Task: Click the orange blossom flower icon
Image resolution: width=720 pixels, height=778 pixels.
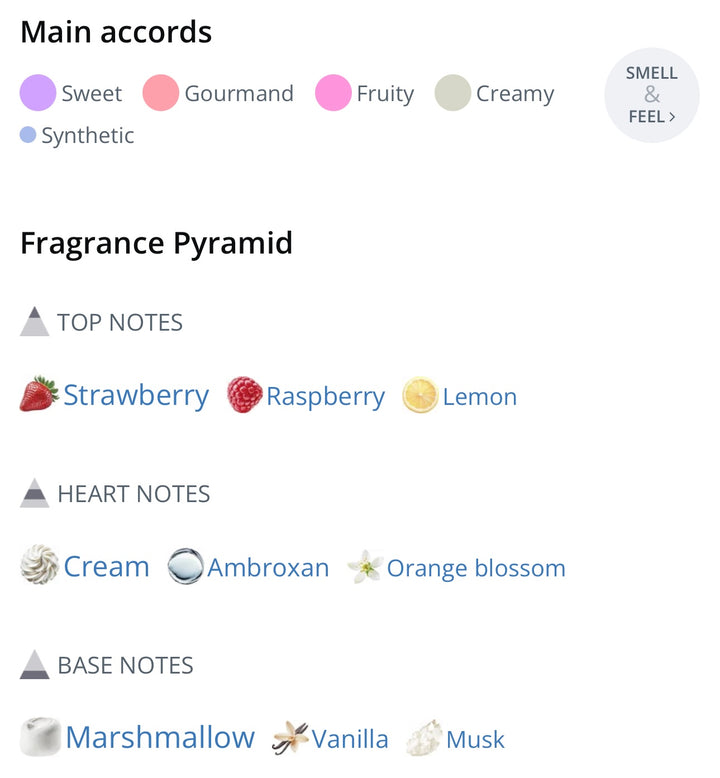Action: tap(365, 568)
